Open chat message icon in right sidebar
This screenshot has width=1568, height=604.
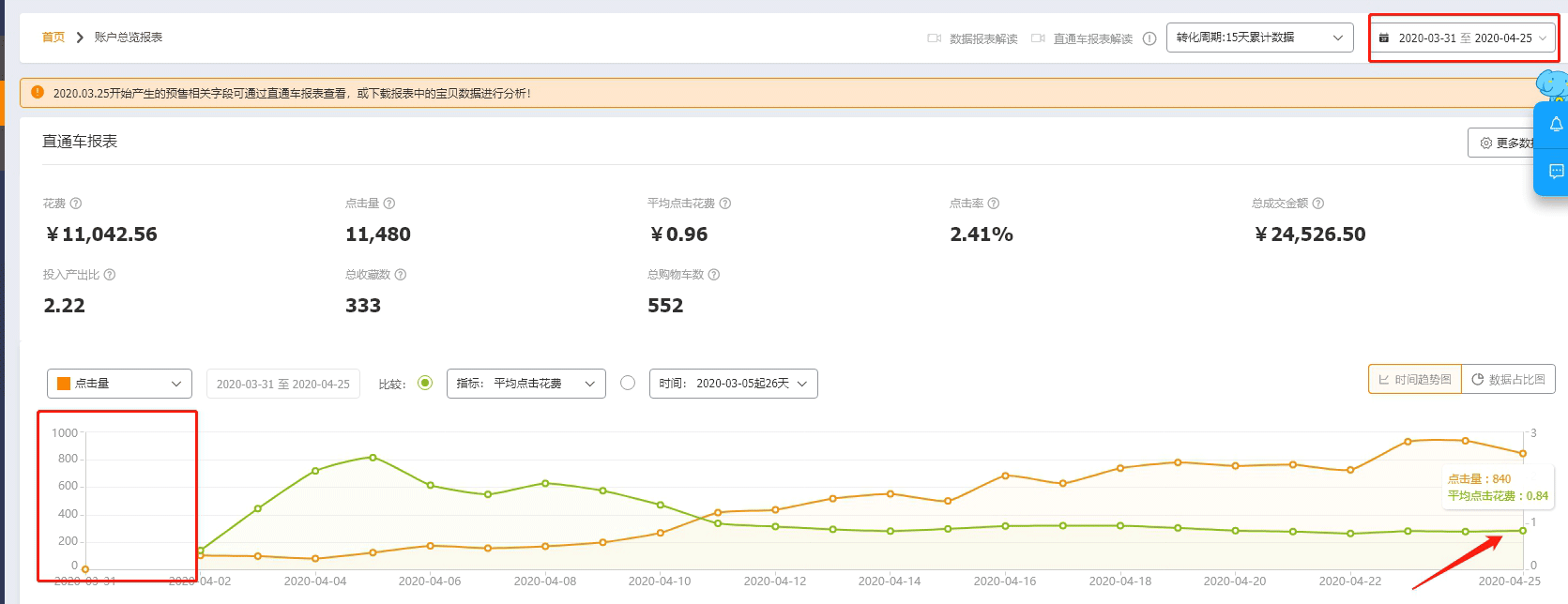click(x=1556, y=172)
